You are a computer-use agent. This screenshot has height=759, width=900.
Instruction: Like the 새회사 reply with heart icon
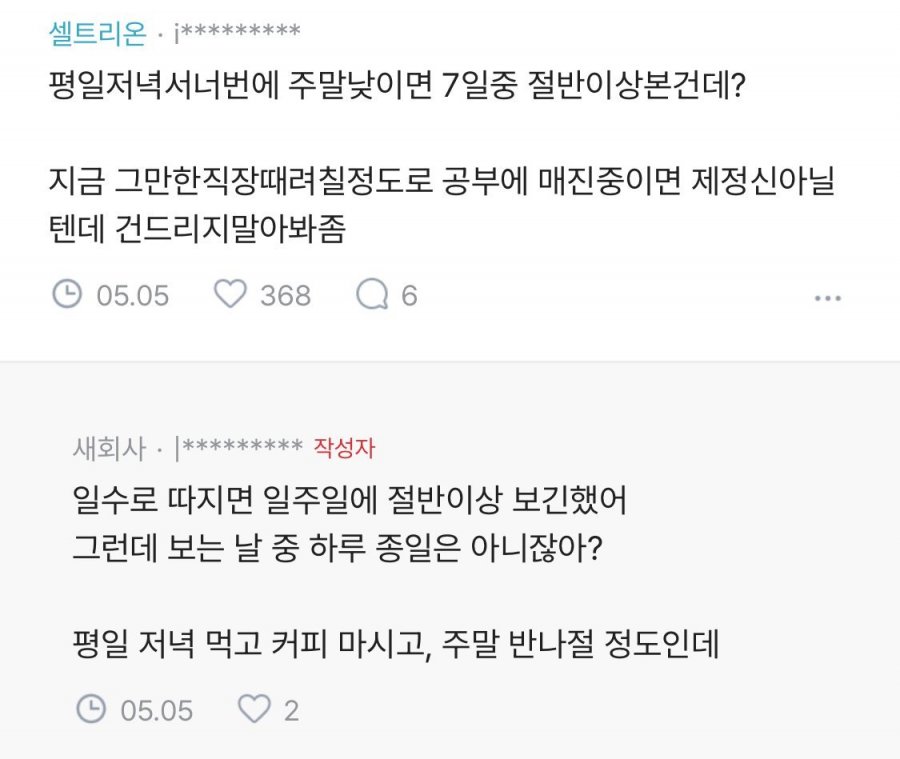[254, 710]
